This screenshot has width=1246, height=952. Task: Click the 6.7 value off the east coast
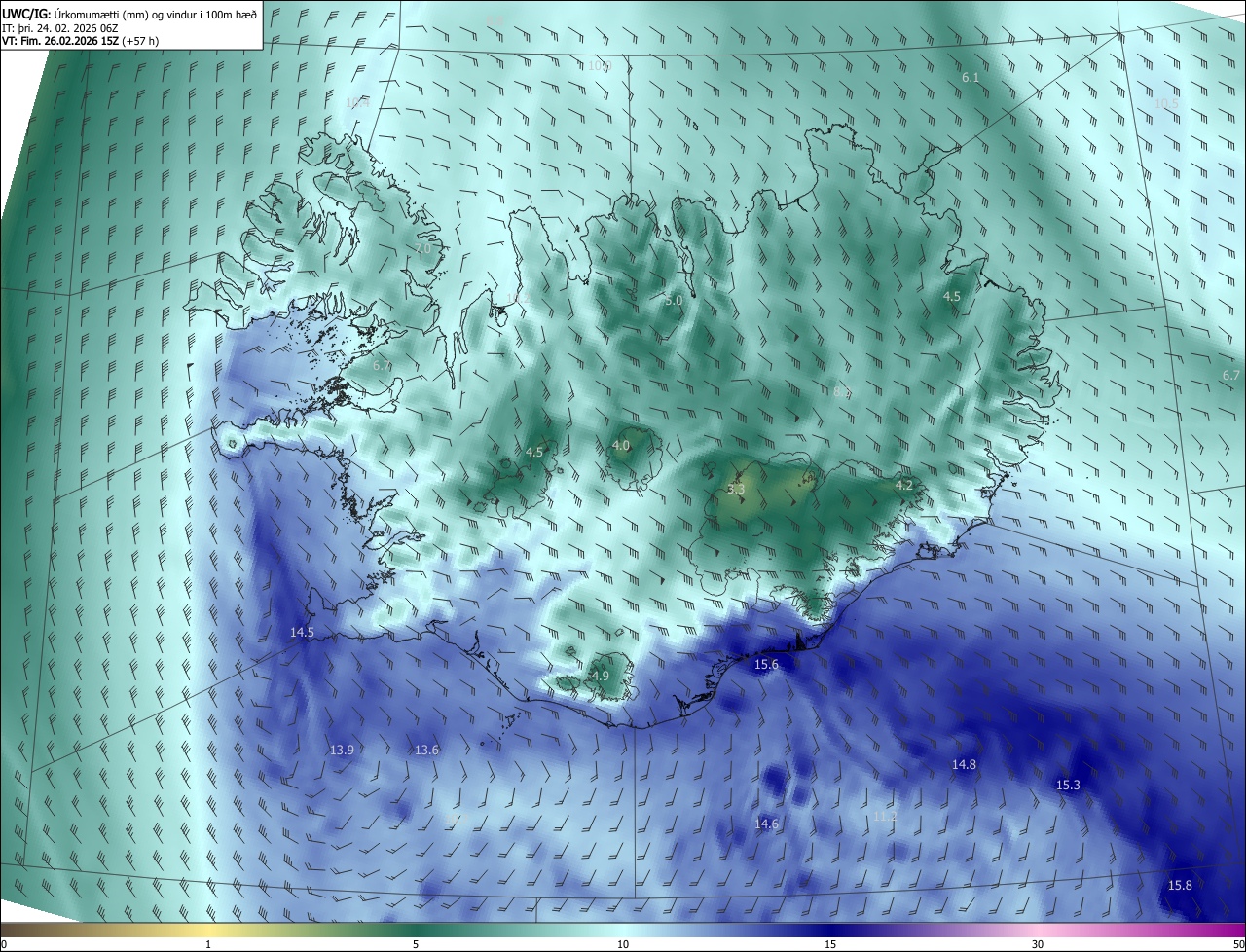tap(1231, 375)
